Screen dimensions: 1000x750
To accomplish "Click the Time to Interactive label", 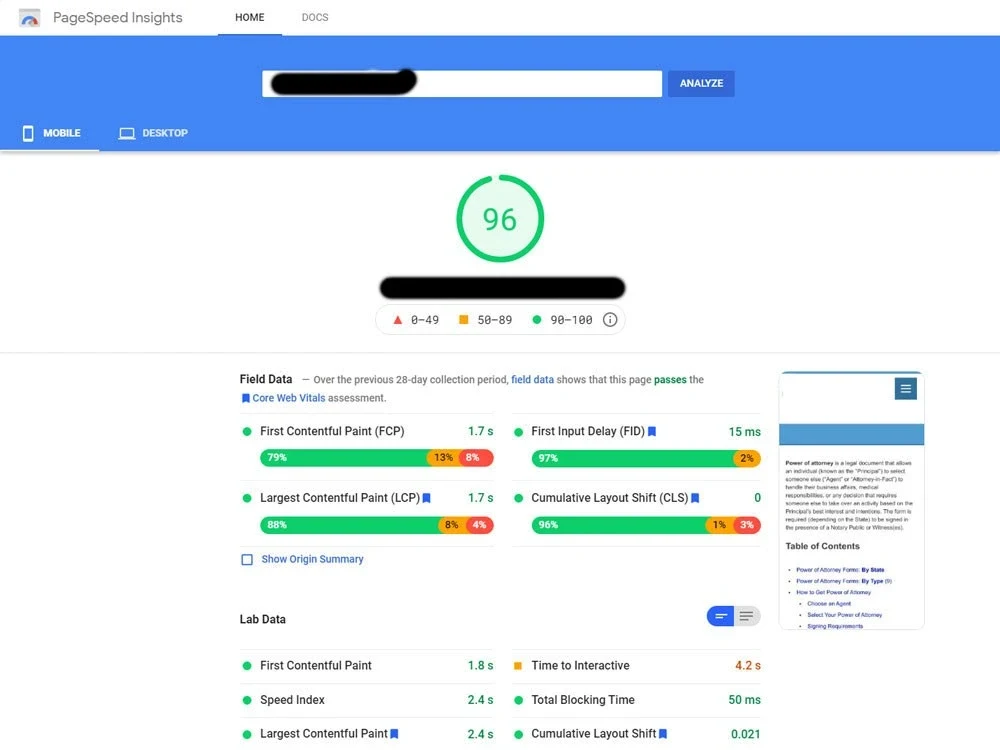I will [x=580, y=666].
